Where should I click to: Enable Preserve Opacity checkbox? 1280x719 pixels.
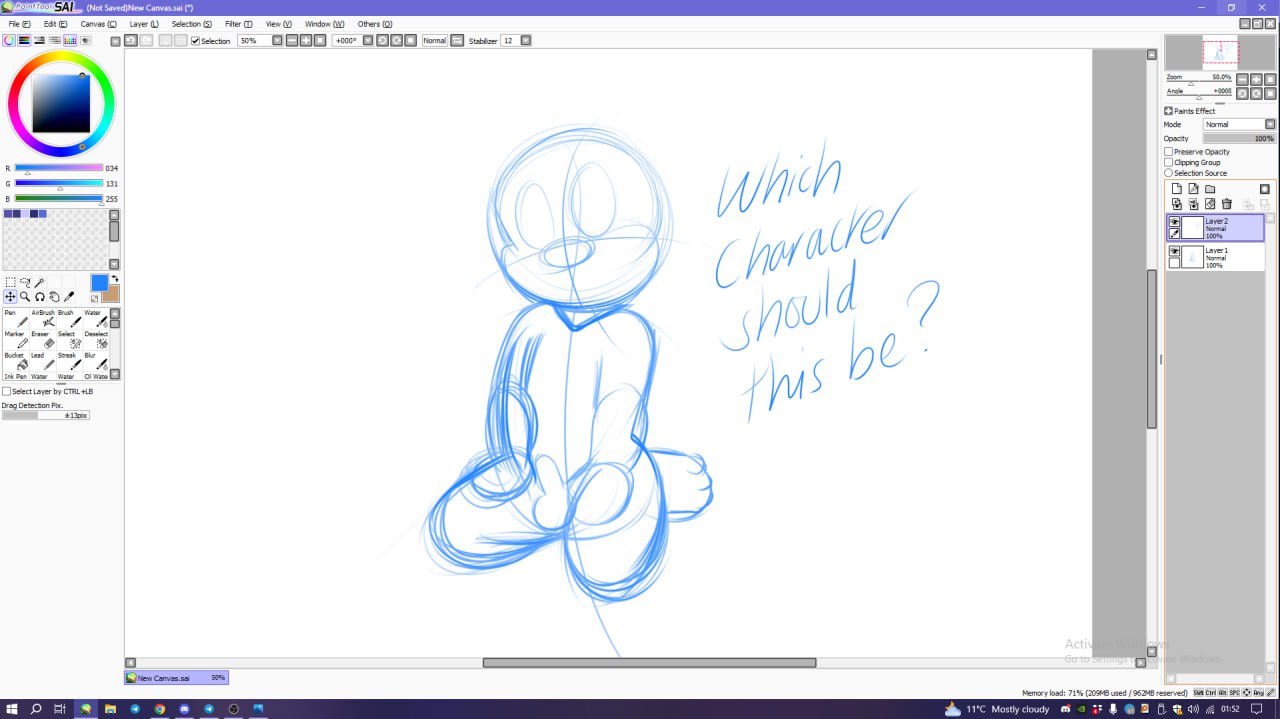[1169, 152]
